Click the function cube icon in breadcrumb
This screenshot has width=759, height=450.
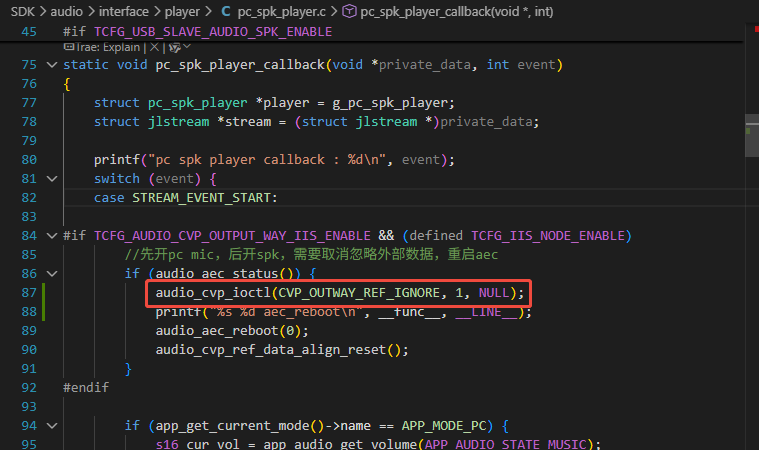pyautogui.click(x=349, y=11)
